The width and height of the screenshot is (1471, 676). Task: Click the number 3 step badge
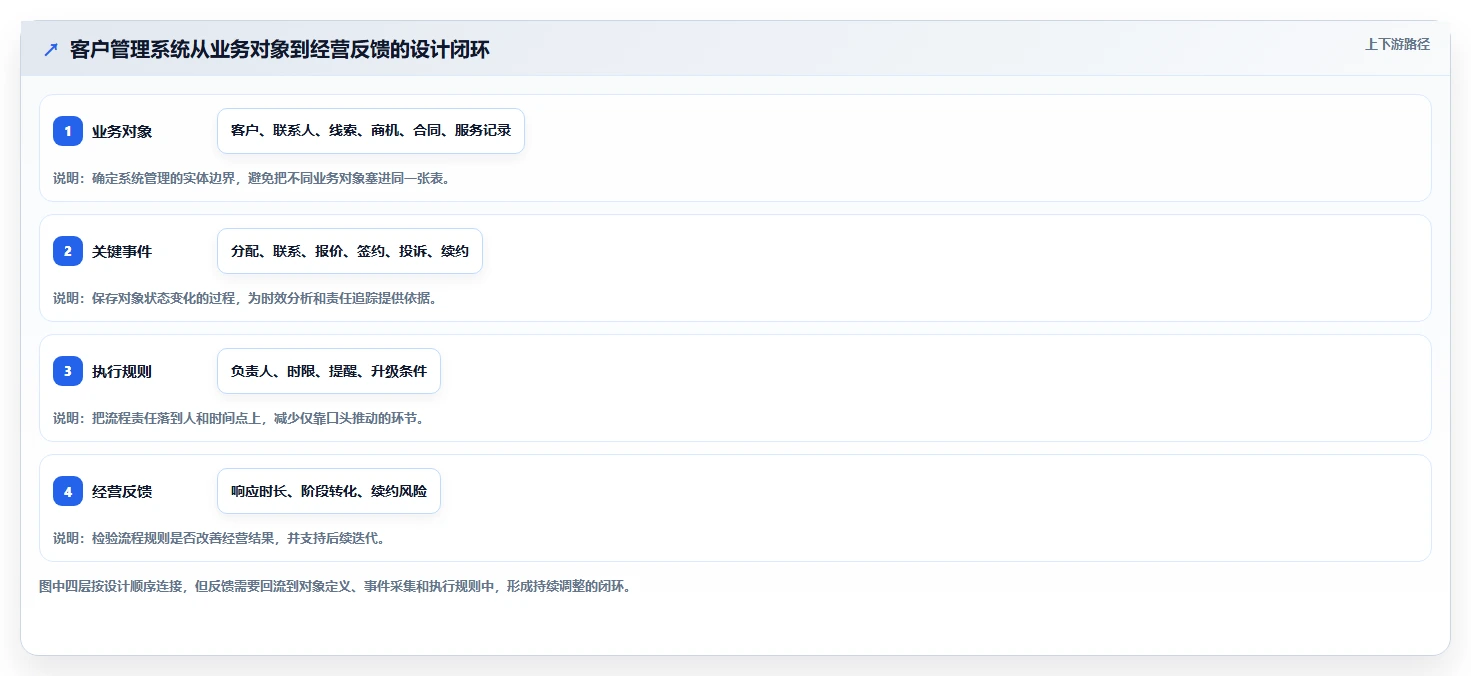(x=68, y=371)
